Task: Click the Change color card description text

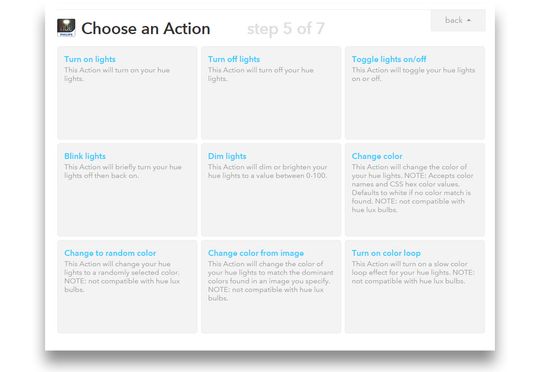Action: coord(412,188)
